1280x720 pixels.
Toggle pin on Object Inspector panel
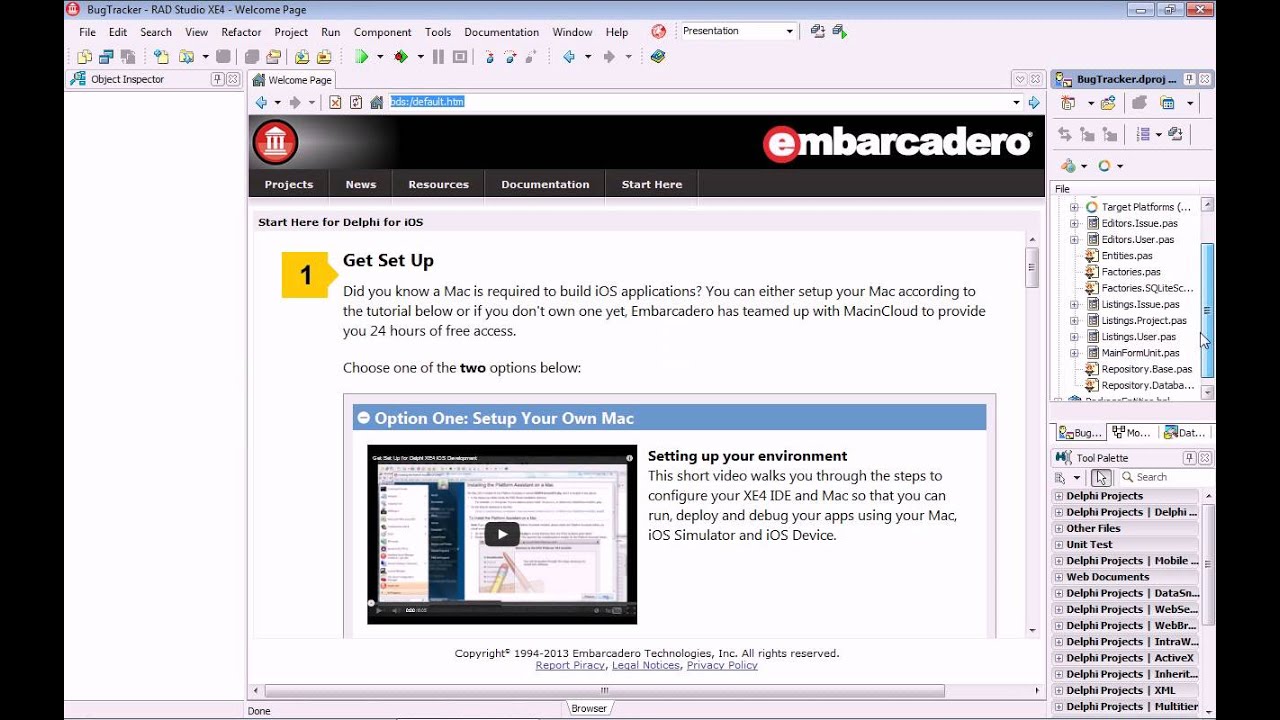click(217, 79)
